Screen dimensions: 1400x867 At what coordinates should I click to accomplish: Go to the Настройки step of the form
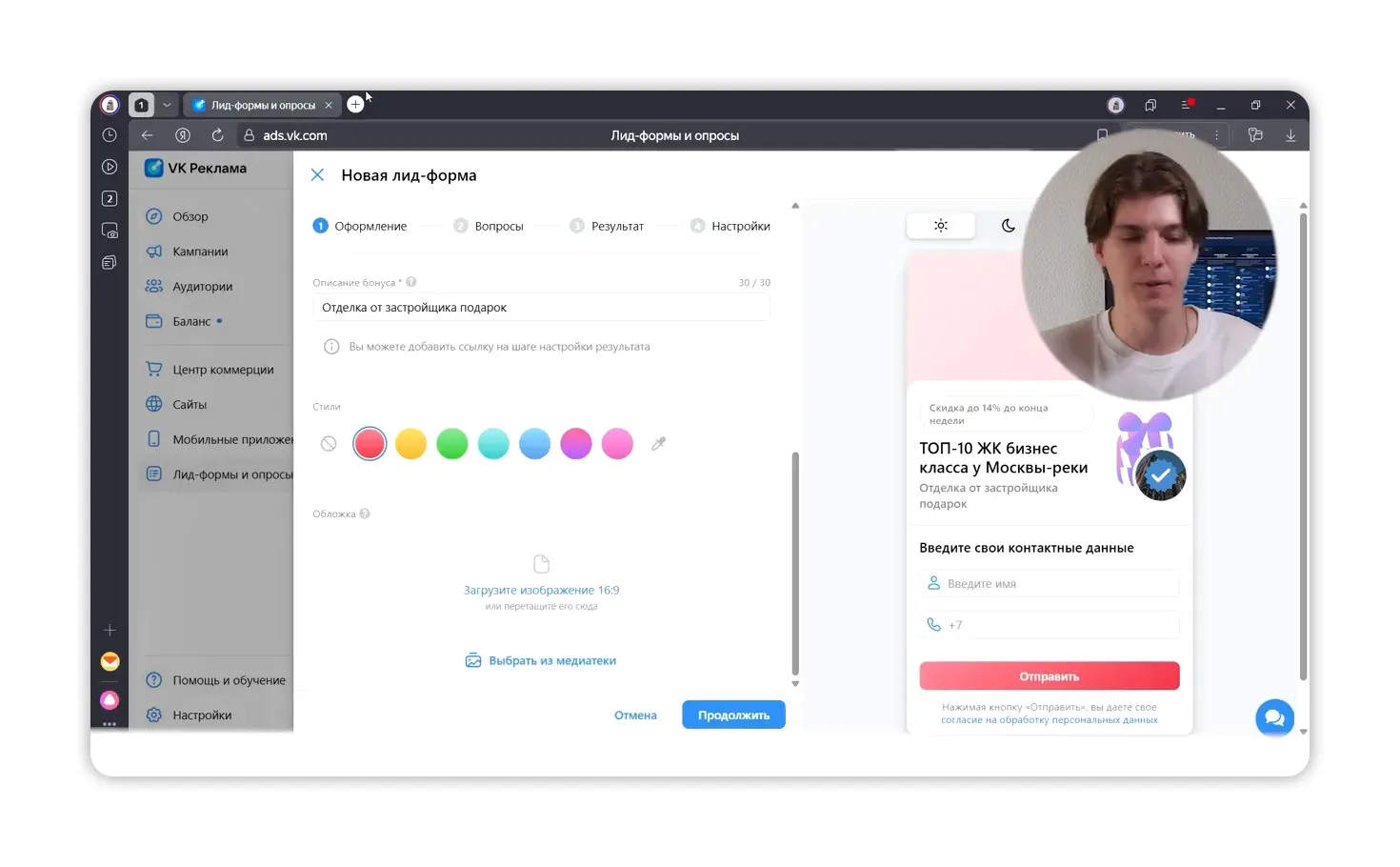click(x=741, y=226)
